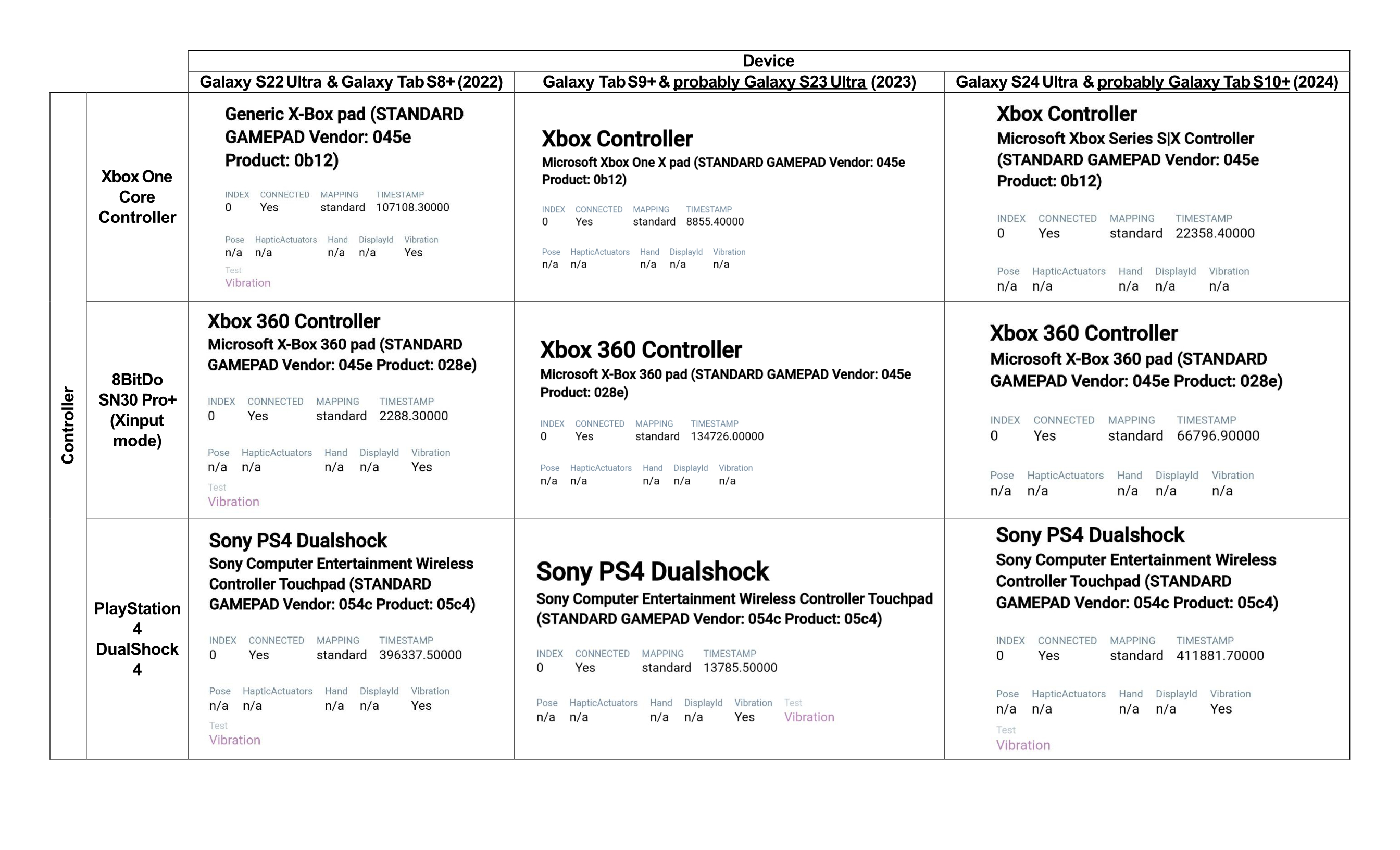Screen dimensions: 1400x850
Task: Click "Generic X-Box pad" gamepad title
Action: 344,137
